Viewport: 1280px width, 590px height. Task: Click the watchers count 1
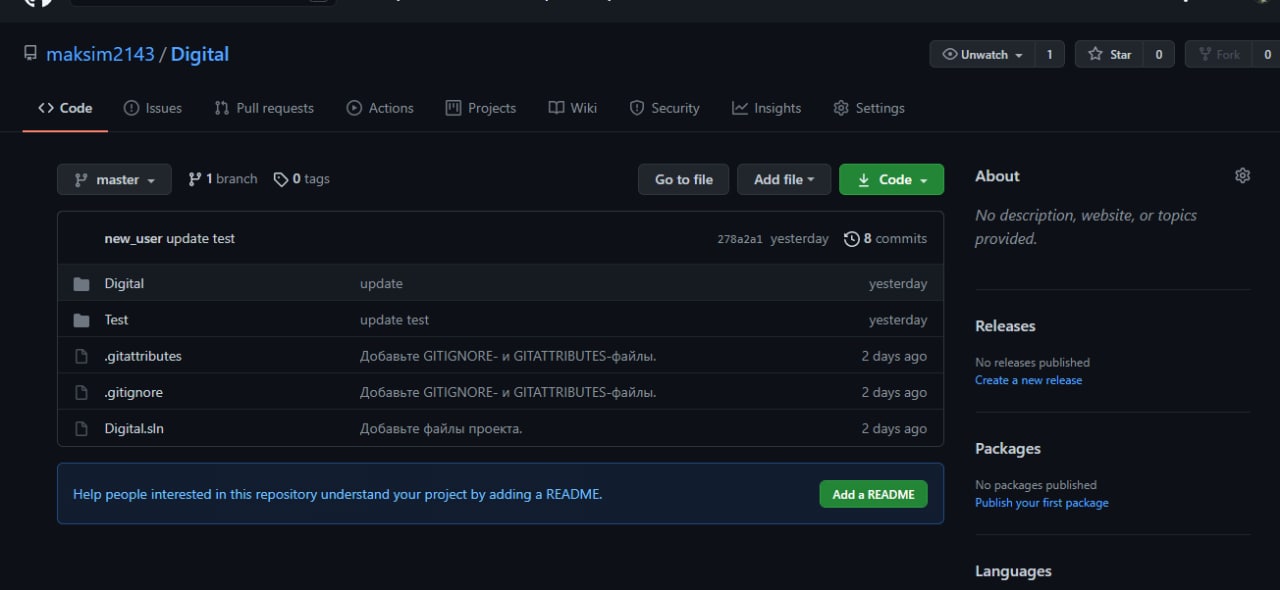coord(1049,55)
